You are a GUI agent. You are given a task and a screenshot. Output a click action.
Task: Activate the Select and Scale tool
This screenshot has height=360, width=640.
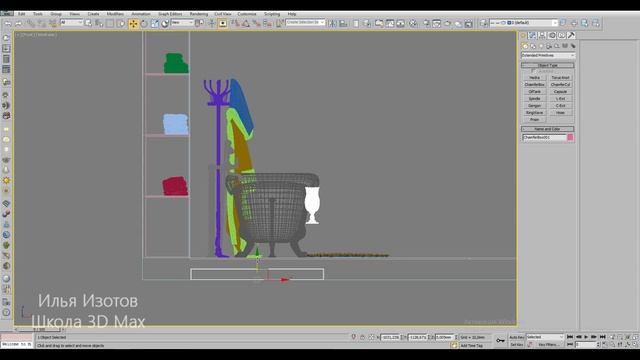[x=155, y=23]
